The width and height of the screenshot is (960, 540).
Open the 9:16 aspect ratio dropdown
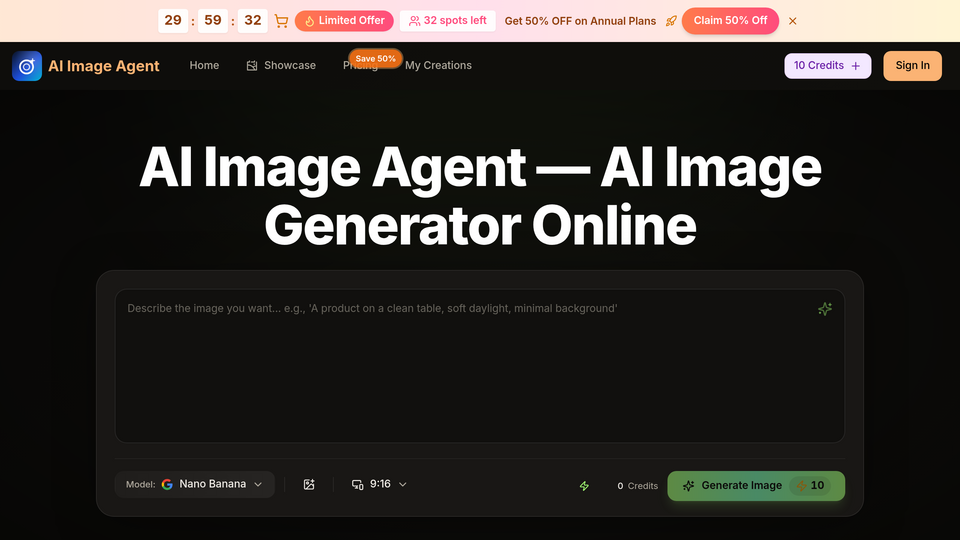pyautogui.click(x=379, y=484)
